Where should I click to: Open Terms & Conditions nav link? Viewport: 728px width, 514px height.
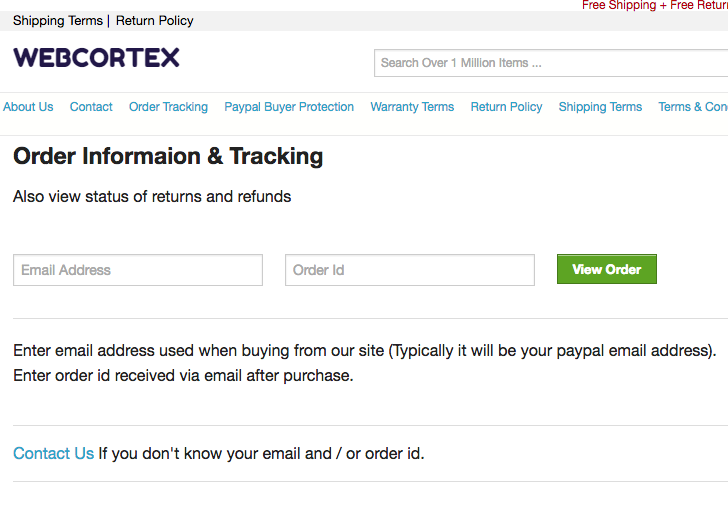pos(693,107)
